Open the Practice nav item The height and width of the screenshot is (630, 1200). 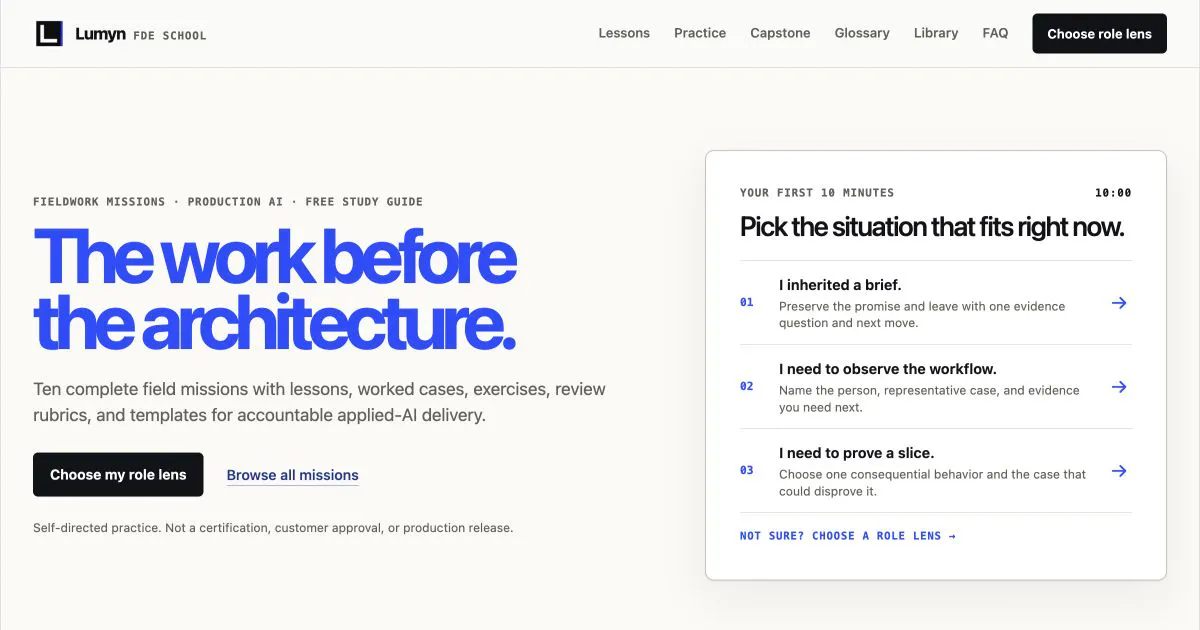pyautogui.click(x=700, y=33)
